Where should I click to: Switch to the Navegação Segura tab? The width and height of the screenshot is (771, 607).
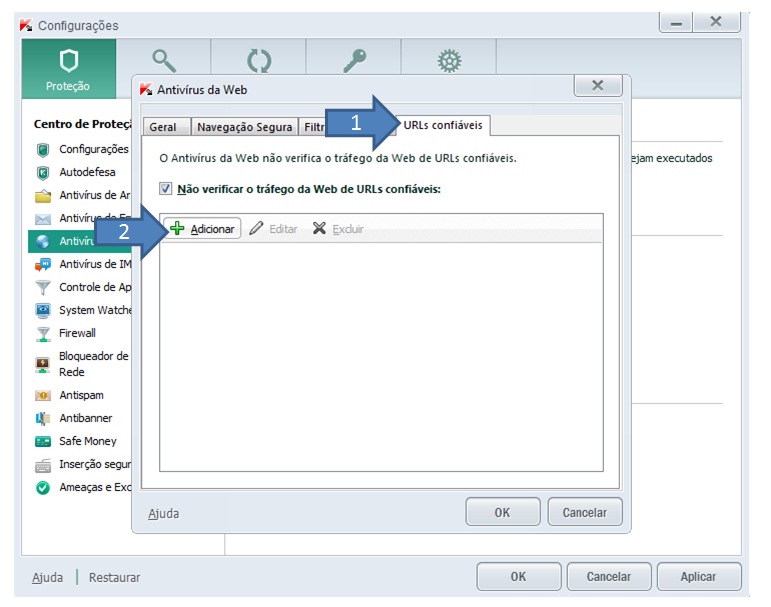pyautogui.click(x=244, y=127)
